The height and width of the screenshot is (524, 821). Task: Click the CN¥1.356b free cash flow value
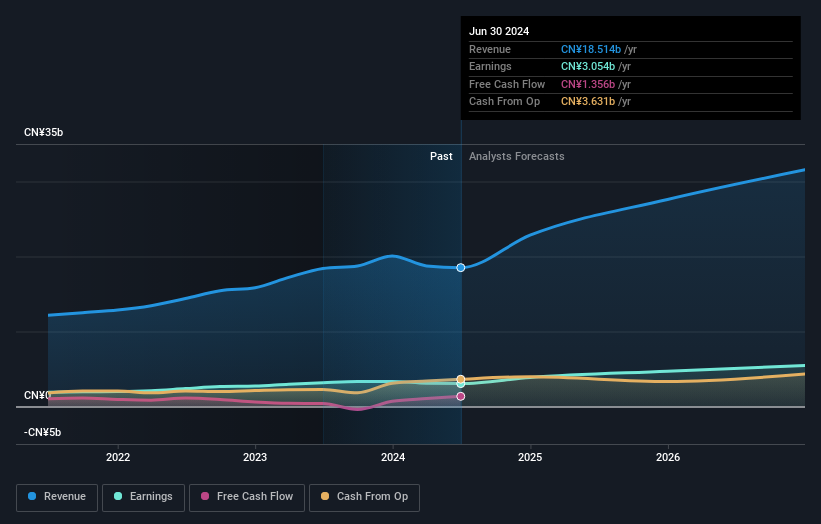(x=588, y=84)
